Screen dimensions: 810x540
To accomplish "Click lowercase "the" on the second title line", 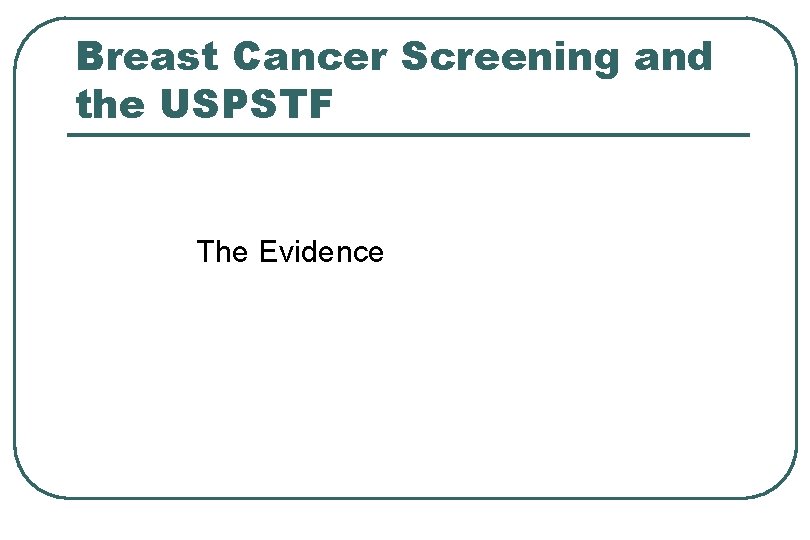I will pyautogui.click(x=110, y=104).
